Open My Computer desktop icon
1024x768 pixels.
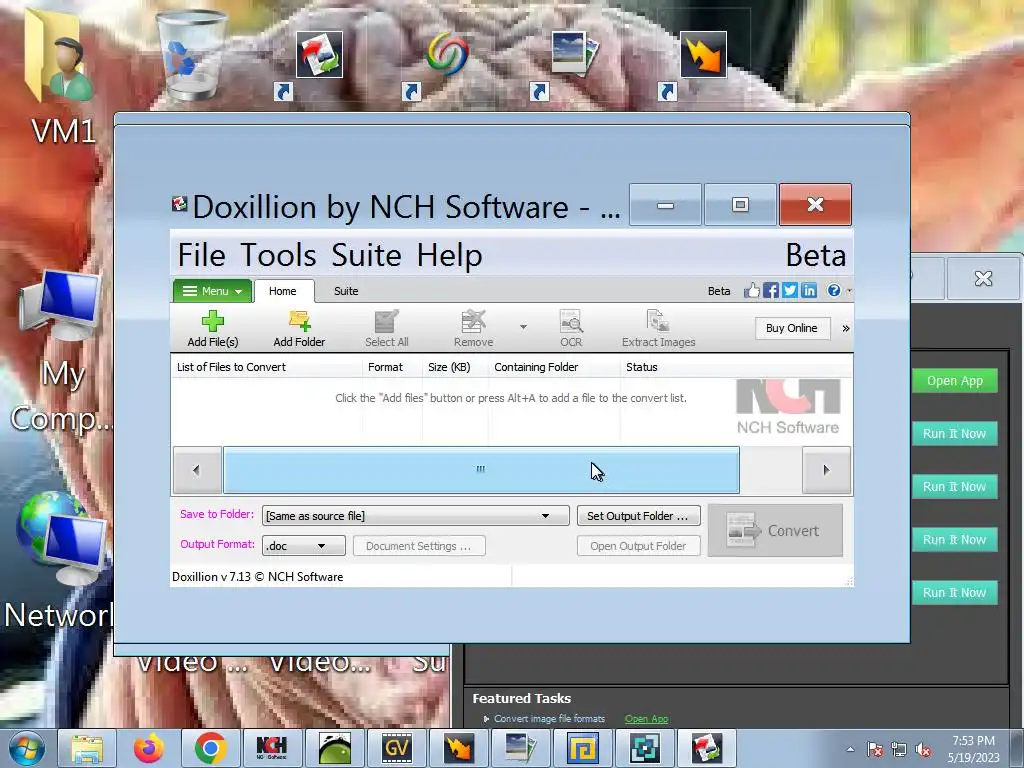(61, 307)
